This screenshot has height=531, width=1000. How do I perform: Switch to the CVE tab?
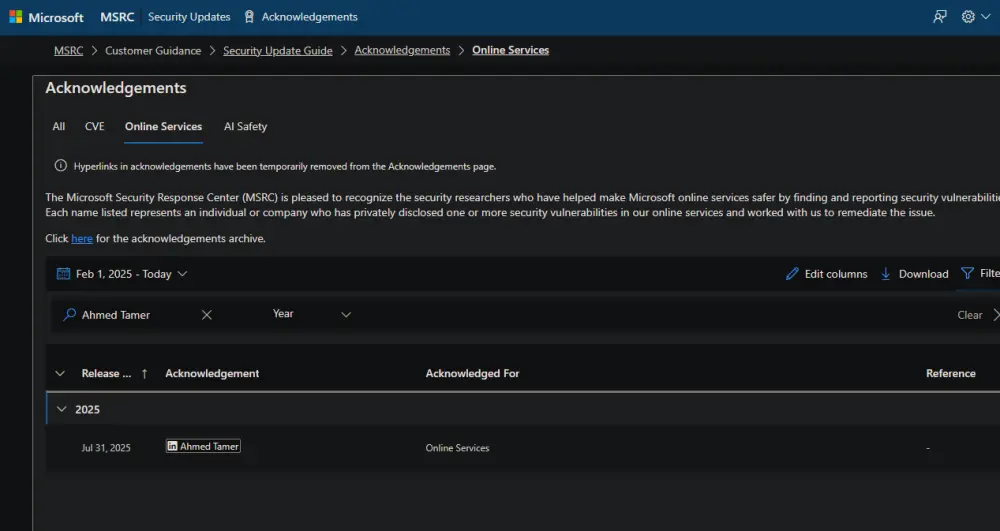tap(94, 126)
